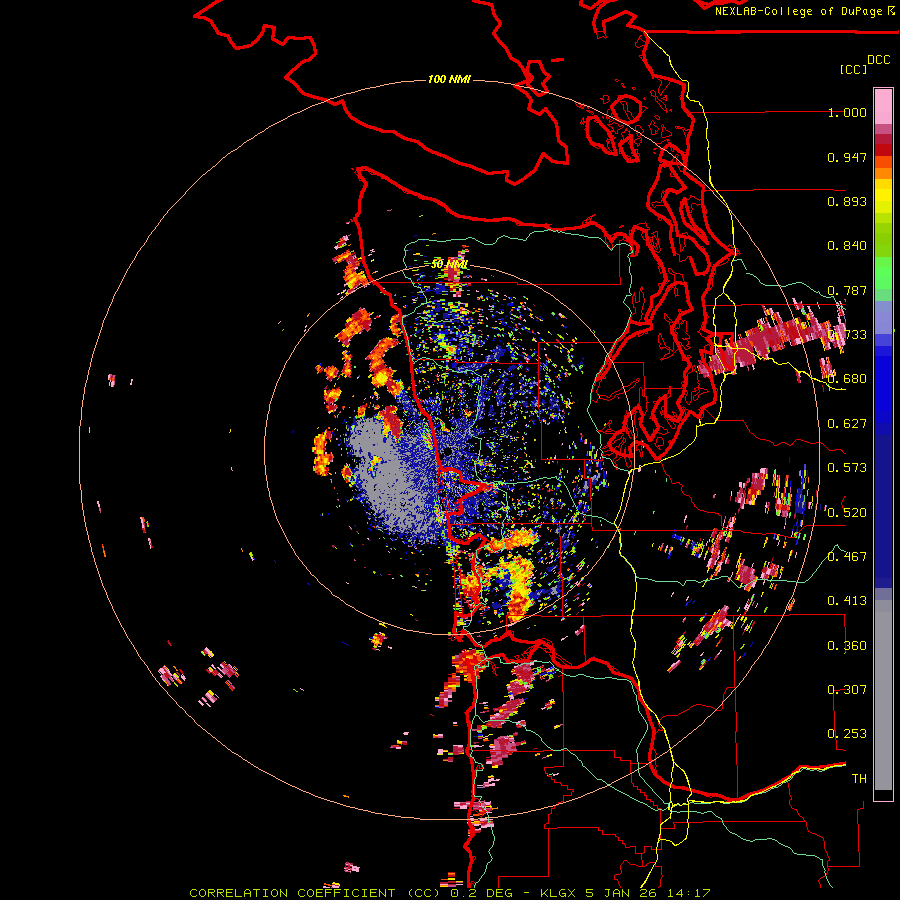The width and height of the screenshot is (900, 900).
Task: Click the 0.307 legend value
Action: point(847,690)
